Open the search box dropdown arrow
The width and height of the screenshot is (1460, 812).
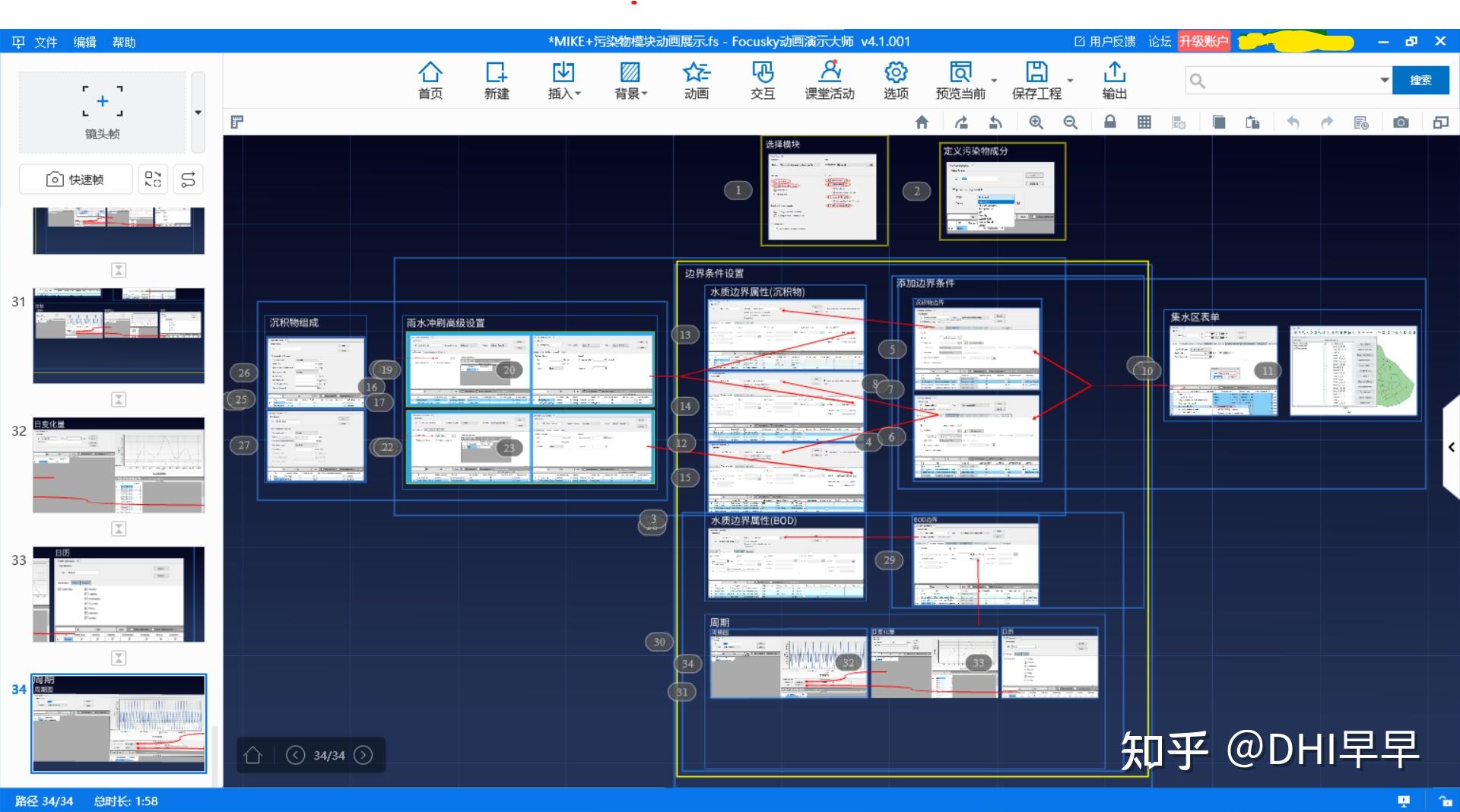(1384, 80)
